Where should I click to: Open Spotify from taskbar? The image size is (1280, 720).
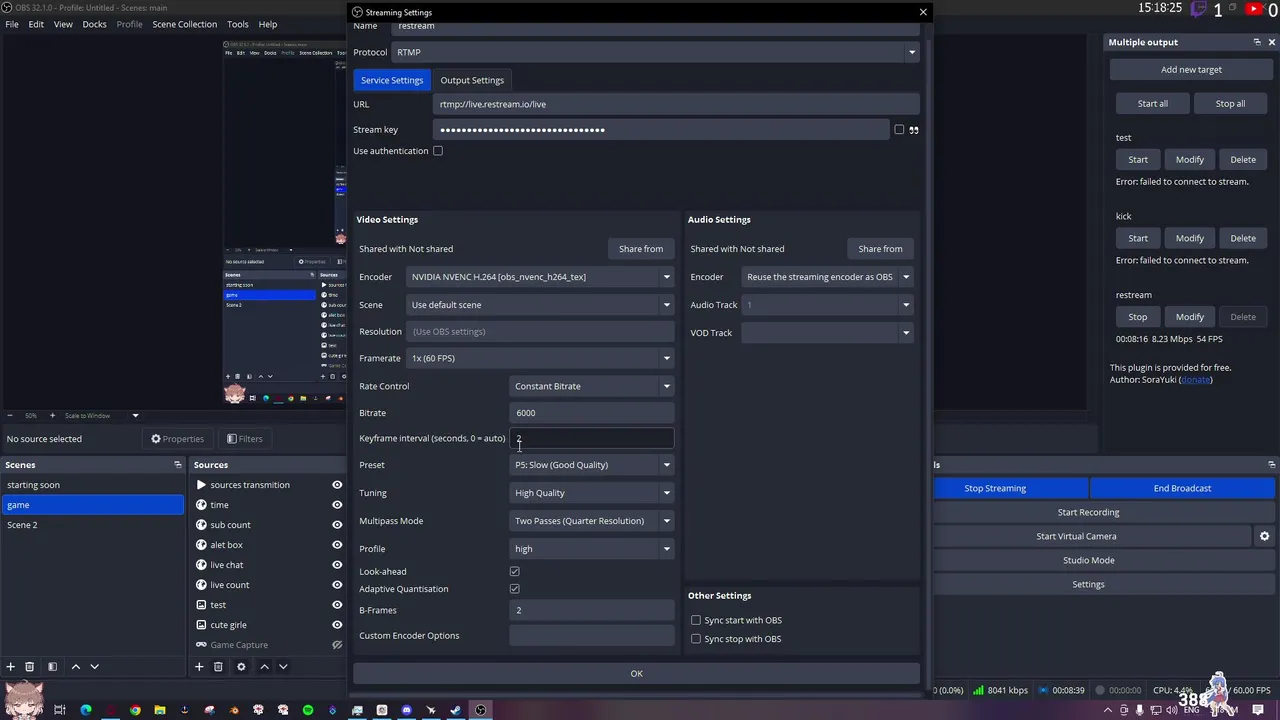tap(308, 710)
